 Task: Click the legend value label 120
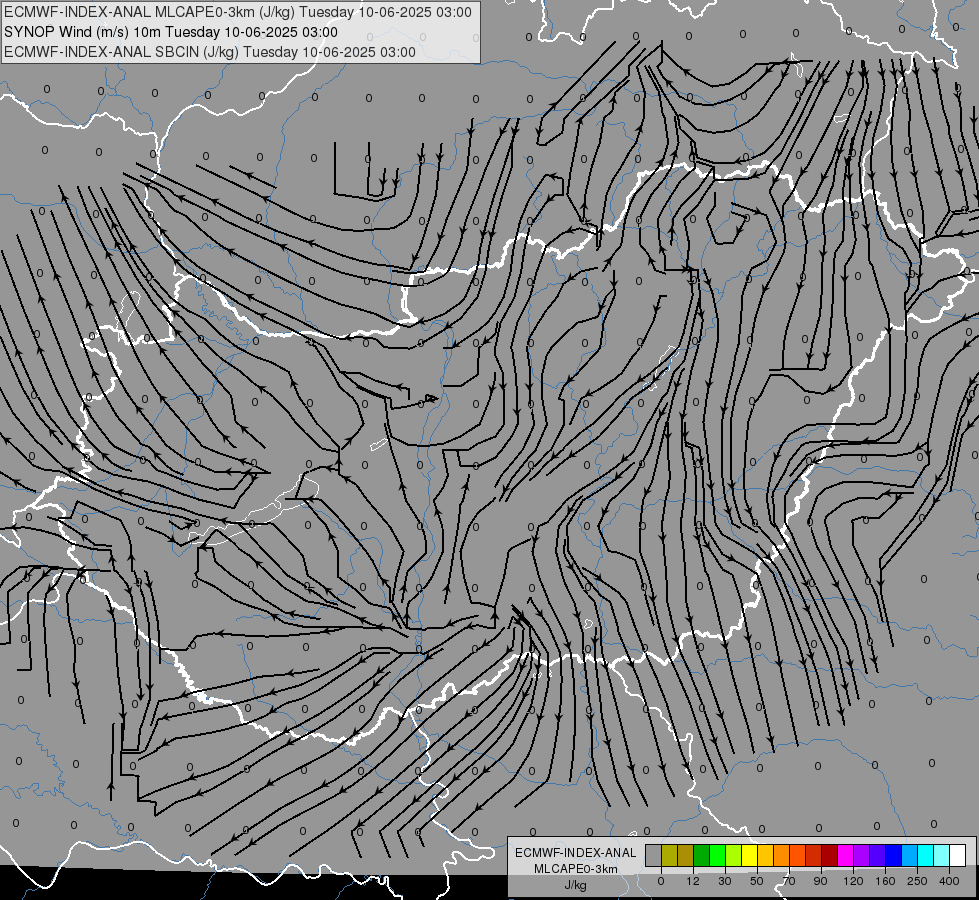pos(853,881)
